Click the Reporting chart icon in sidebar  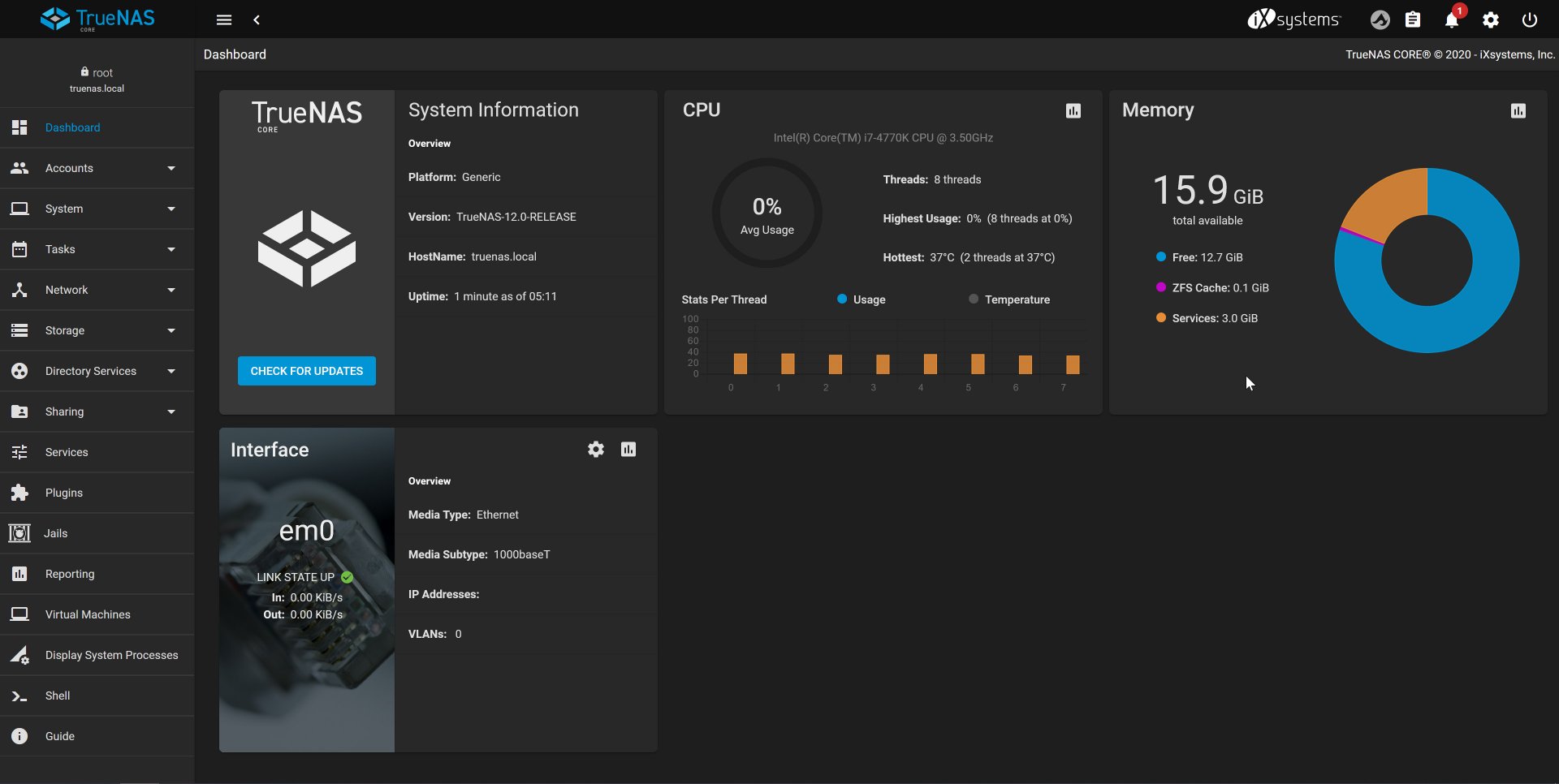pyautogui.click(x=19, y=574)
